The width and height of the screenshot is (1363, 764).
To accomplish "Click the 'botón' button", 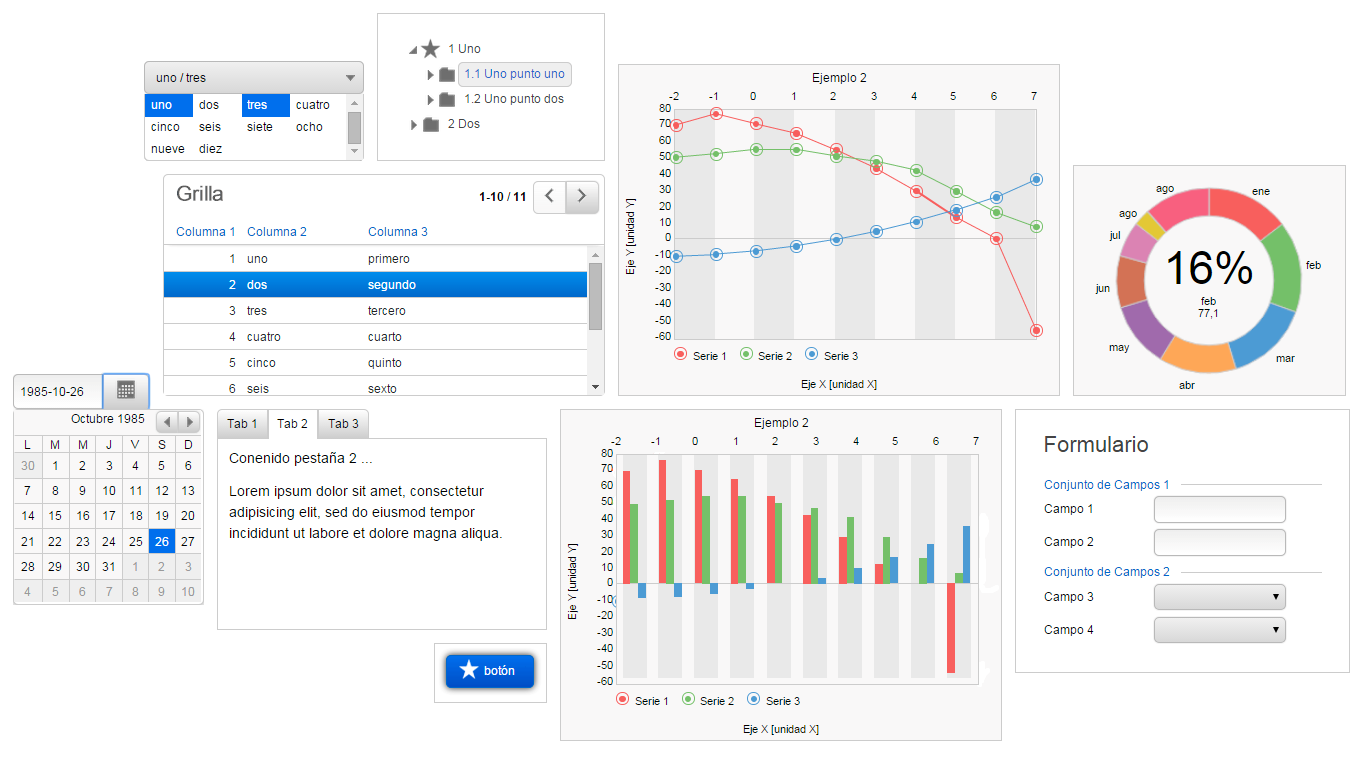I will point(489,671).
